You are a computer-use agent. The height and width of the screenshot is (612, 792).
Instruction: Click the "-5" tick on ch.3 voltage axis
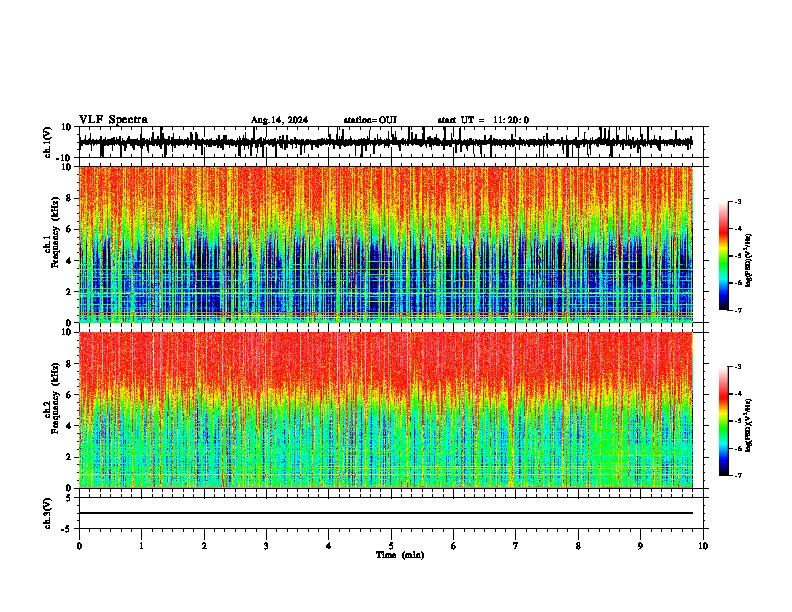point(67,529)
